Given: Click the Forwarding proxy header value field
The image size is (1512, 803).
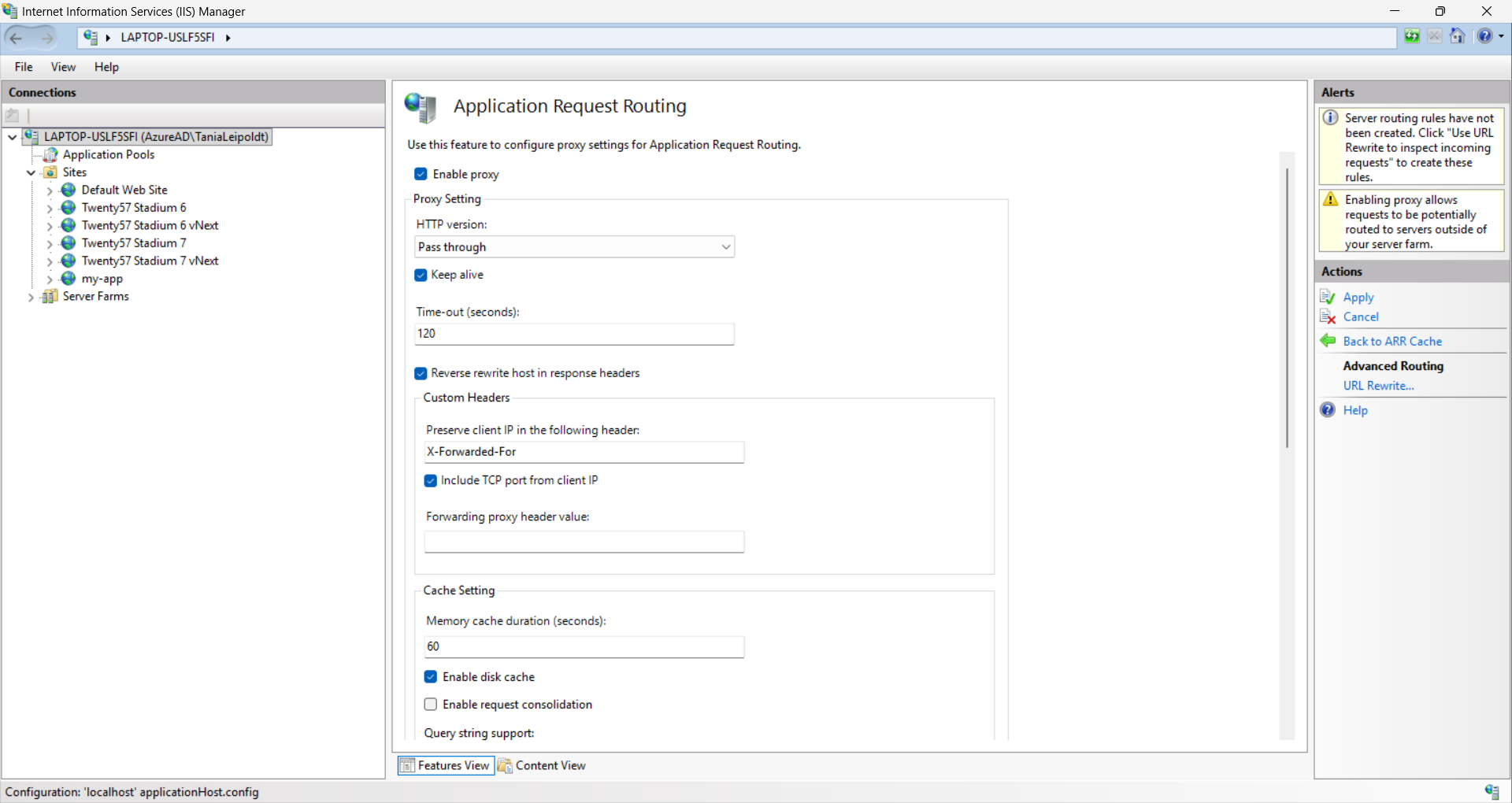Looking at the screenshot, I should pos(584,542).
